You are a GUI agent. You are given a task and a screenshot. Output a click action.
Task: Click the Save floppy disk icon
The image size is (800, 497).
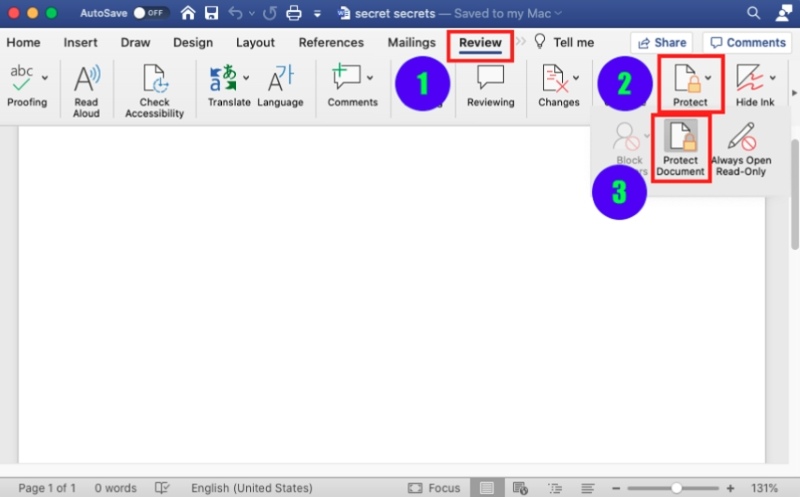211,13
